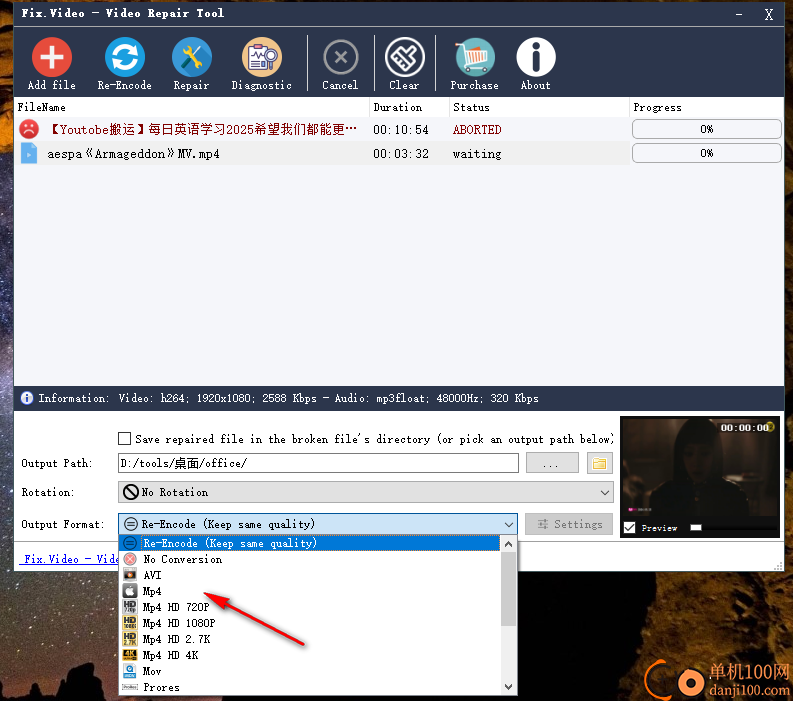
Task: Select the aborted Youtobe file row
Action: pos(322,129)
